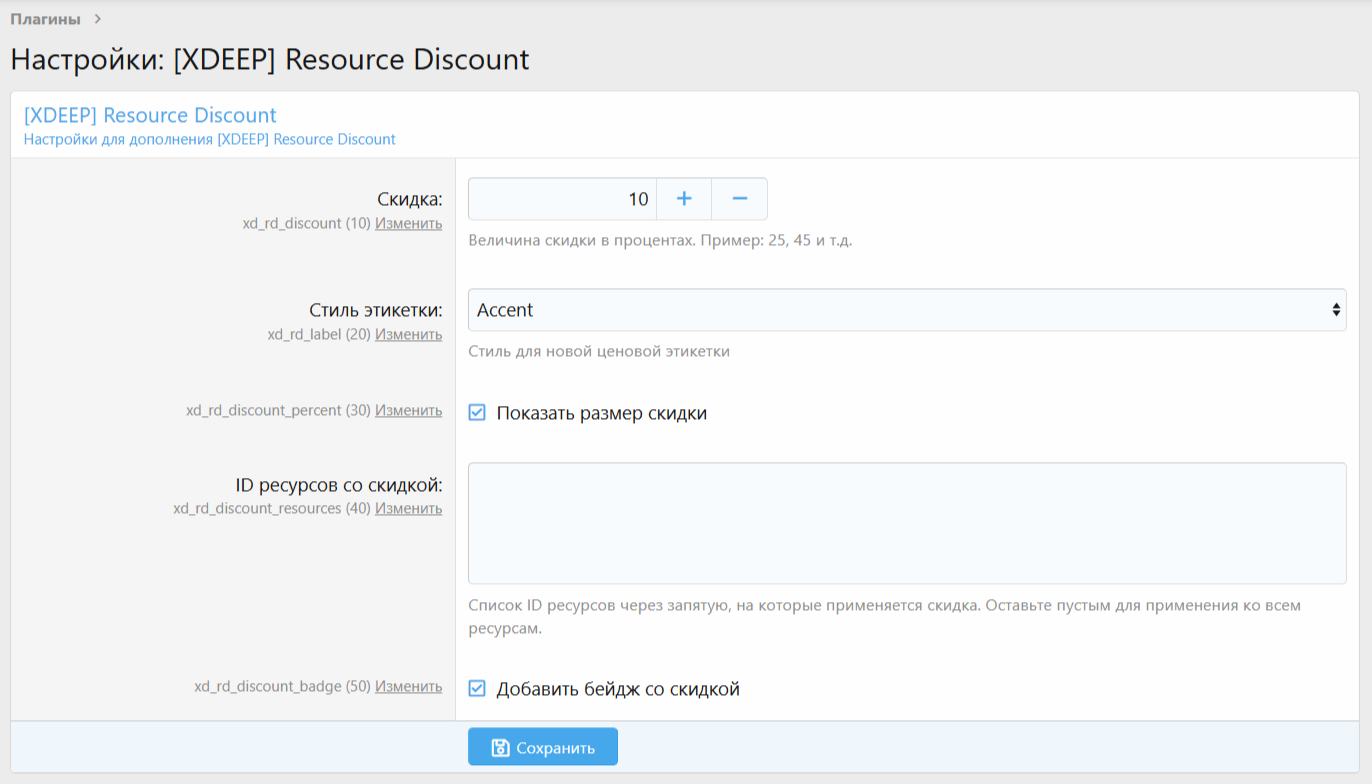Click the plus icon to increase discount
The height and width of the screenshot is (784, 1372).
[684, 199]
